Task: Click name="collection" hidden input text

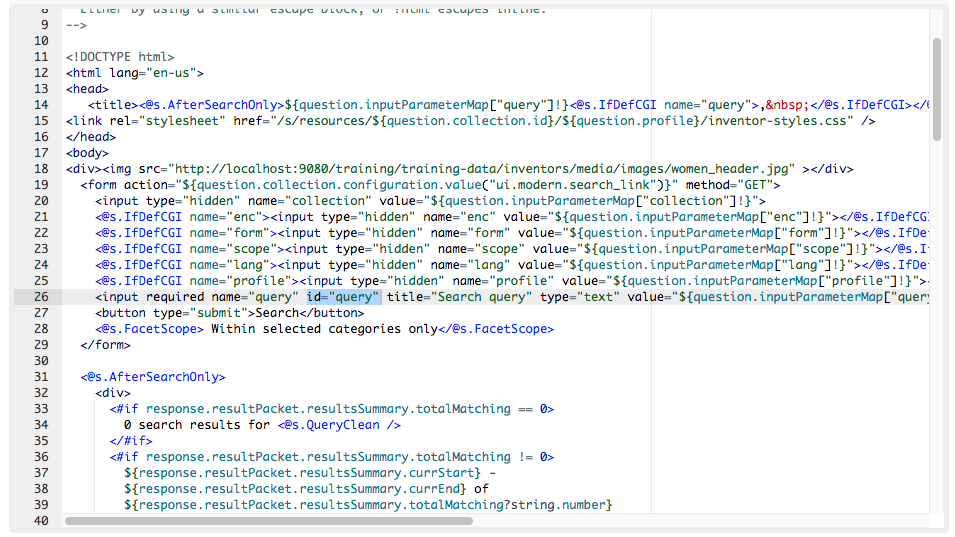Action: coord(310,201)
